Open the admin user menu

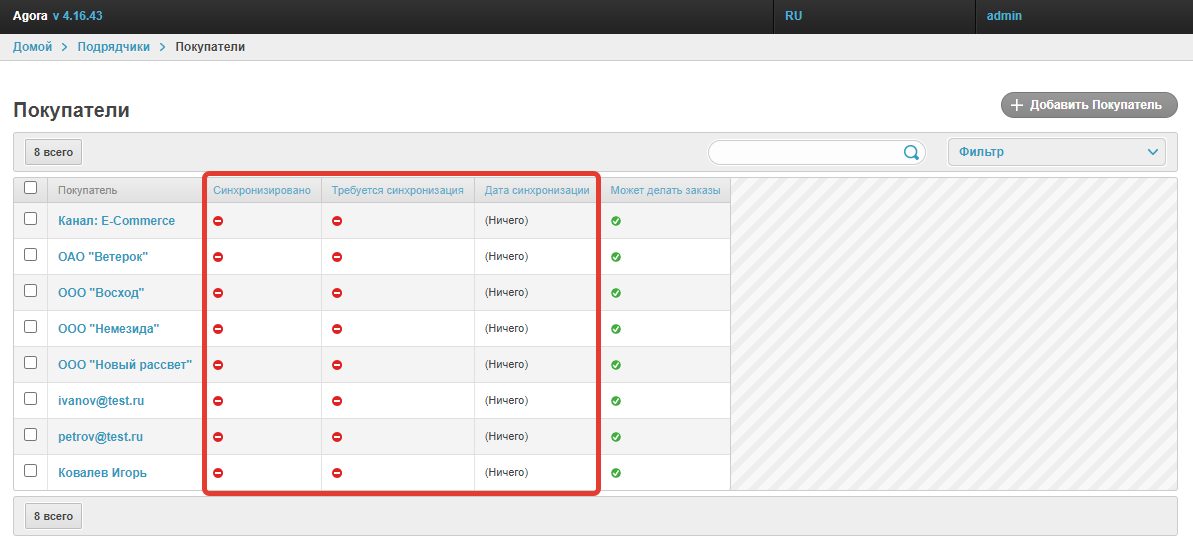click(1004, 16)
